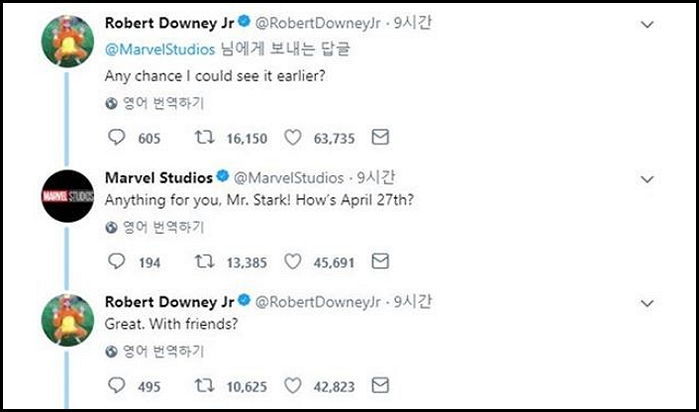Reply to the Marvel Studios tweet

click(115, 262)
